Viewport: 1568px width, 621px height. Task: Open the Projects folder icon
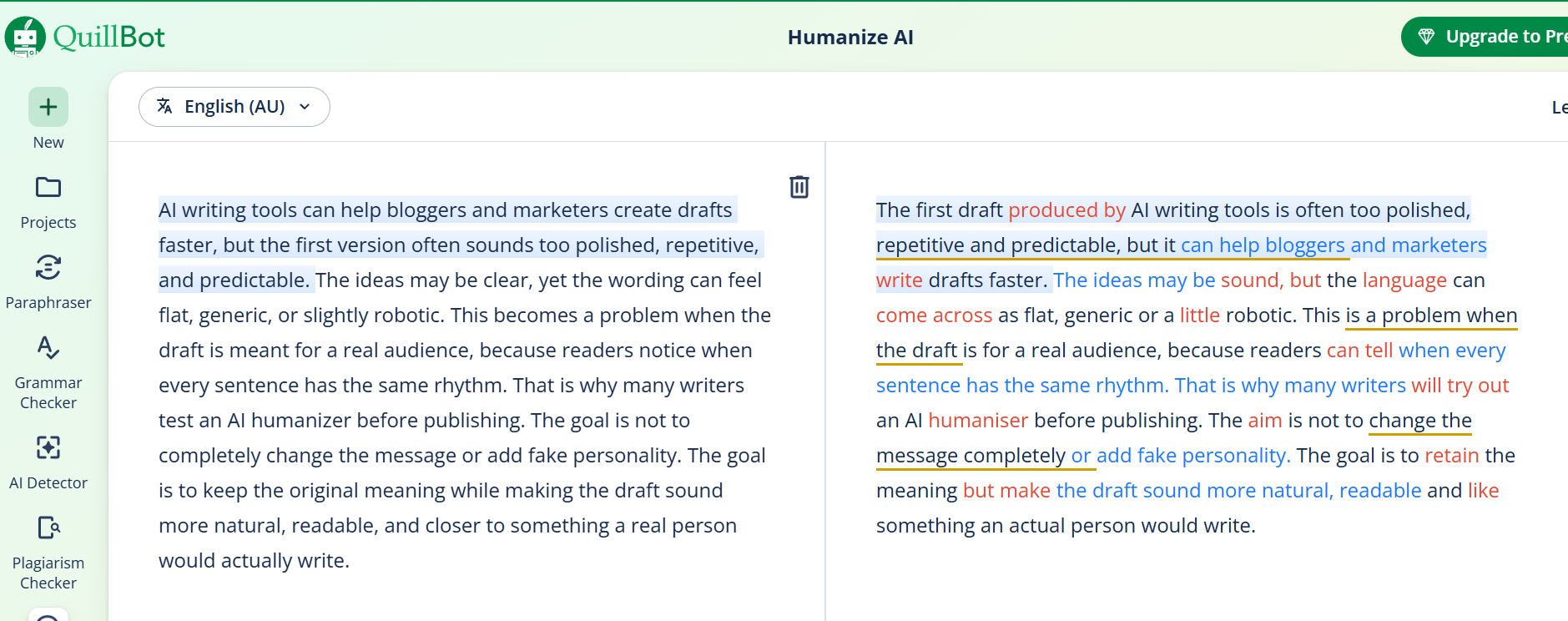pos(48,187)
